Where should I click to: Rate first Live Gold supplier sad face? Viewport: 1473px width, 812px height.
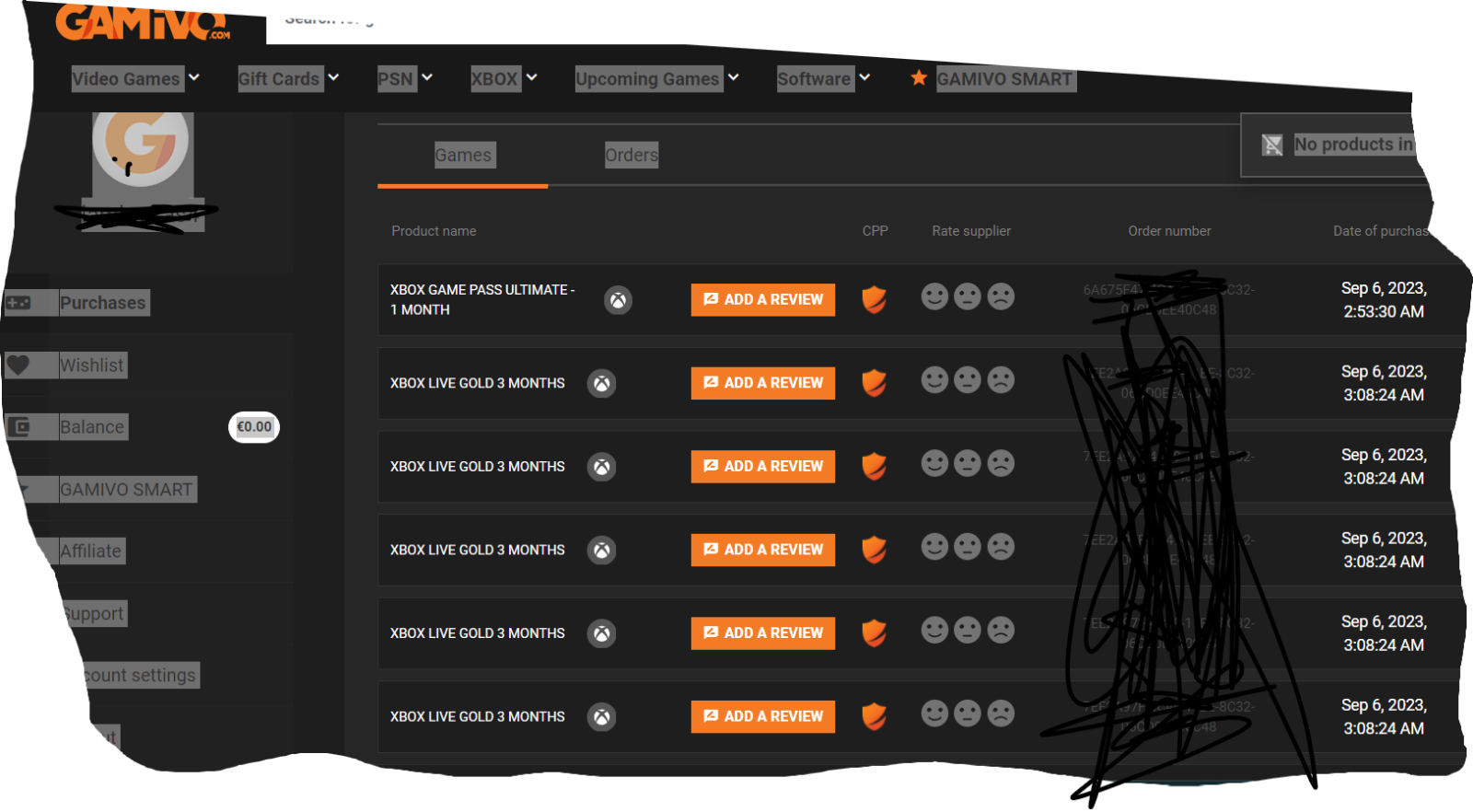pyautogui.click(x=1001, y=380)
